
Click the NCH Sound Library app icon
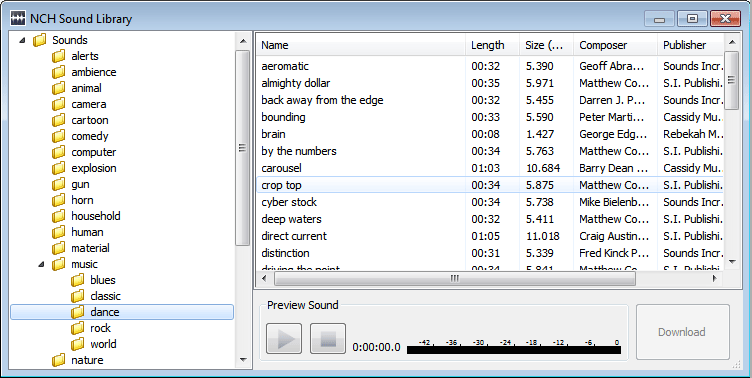click(x=18, y=19)
